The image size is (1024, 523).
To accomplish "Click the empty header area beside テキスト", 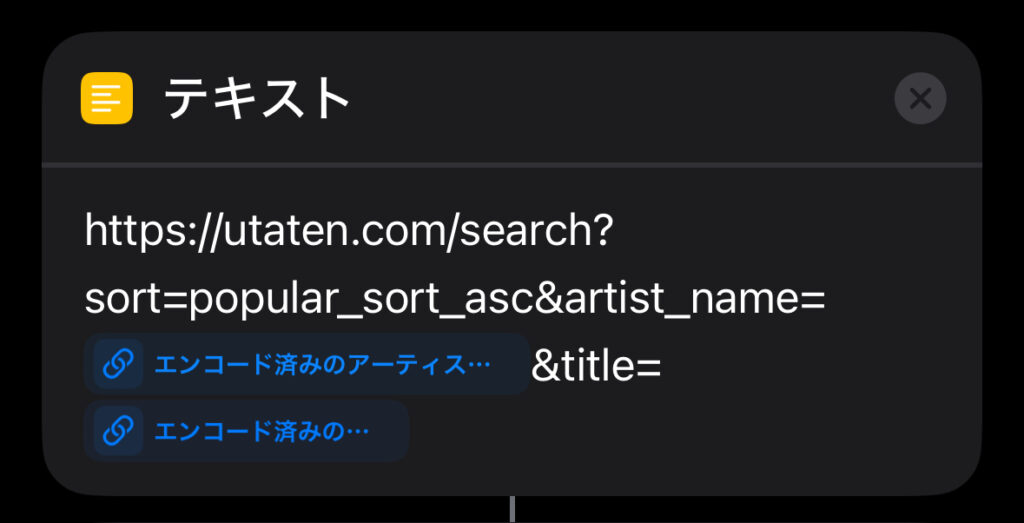I will coord(620,99).
